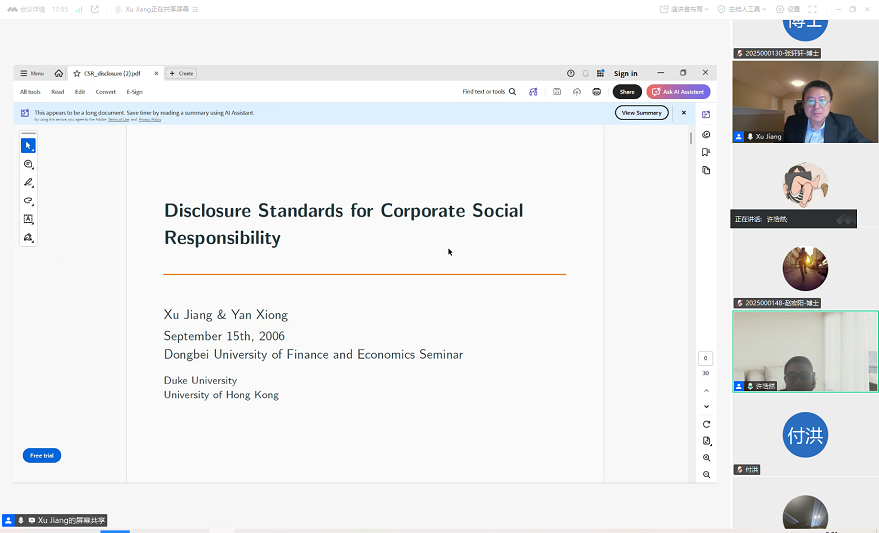Click the Free trial button
This screenshot has height=533, width=879.
(x=42, y=456)
